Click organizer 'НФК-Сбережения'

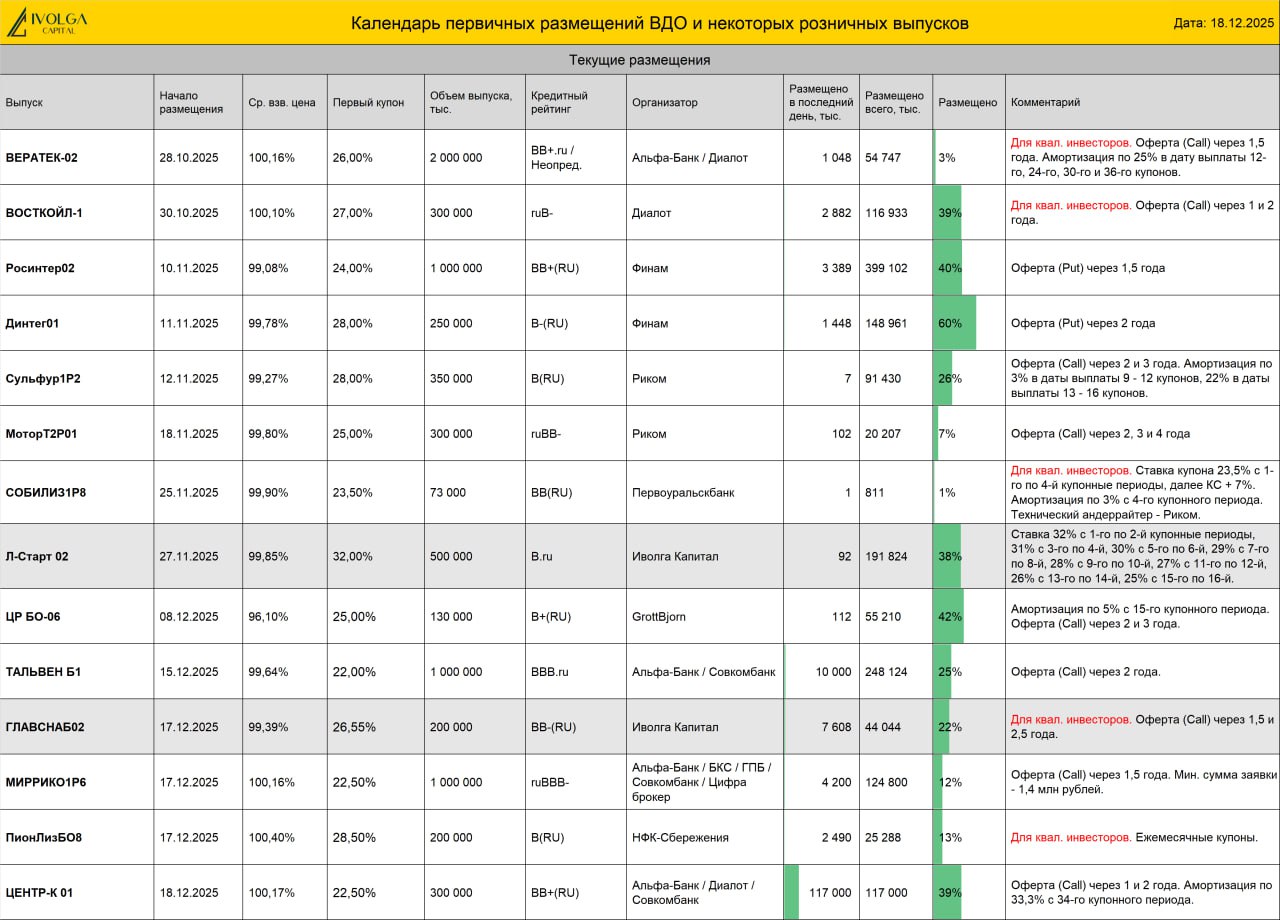(x=680, y=837)
